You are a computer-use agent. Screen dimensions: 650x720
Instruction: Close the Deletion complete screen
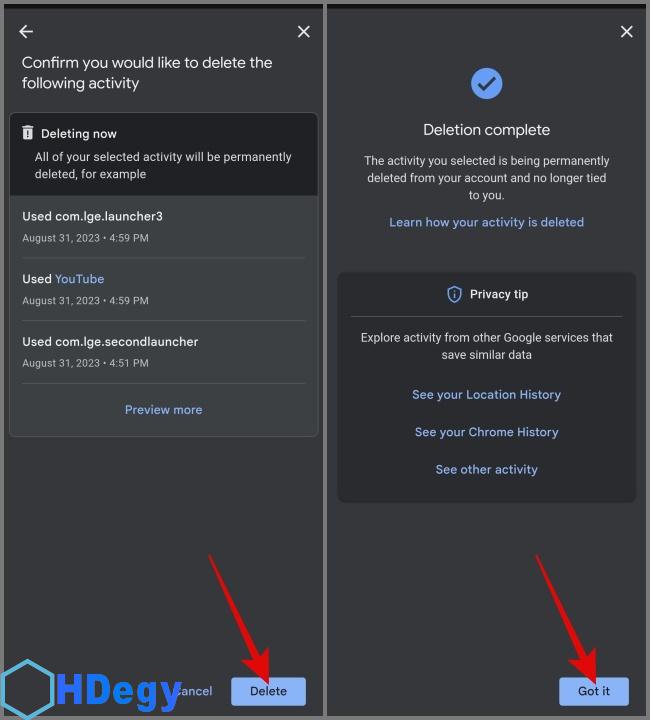(x=626, y=32)
